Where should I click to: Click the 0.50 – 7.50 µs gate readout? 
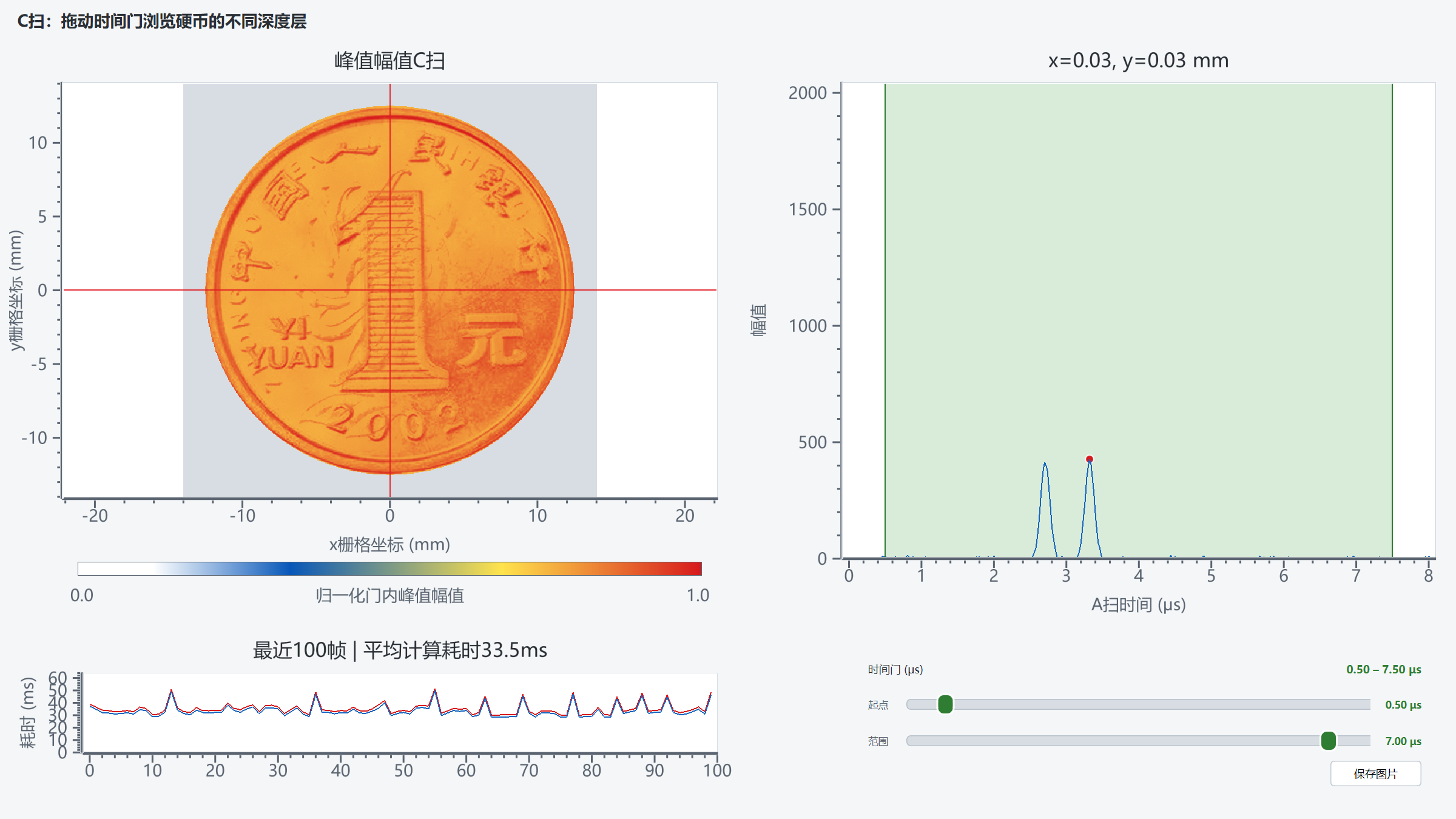click(x=1384, y=669)
